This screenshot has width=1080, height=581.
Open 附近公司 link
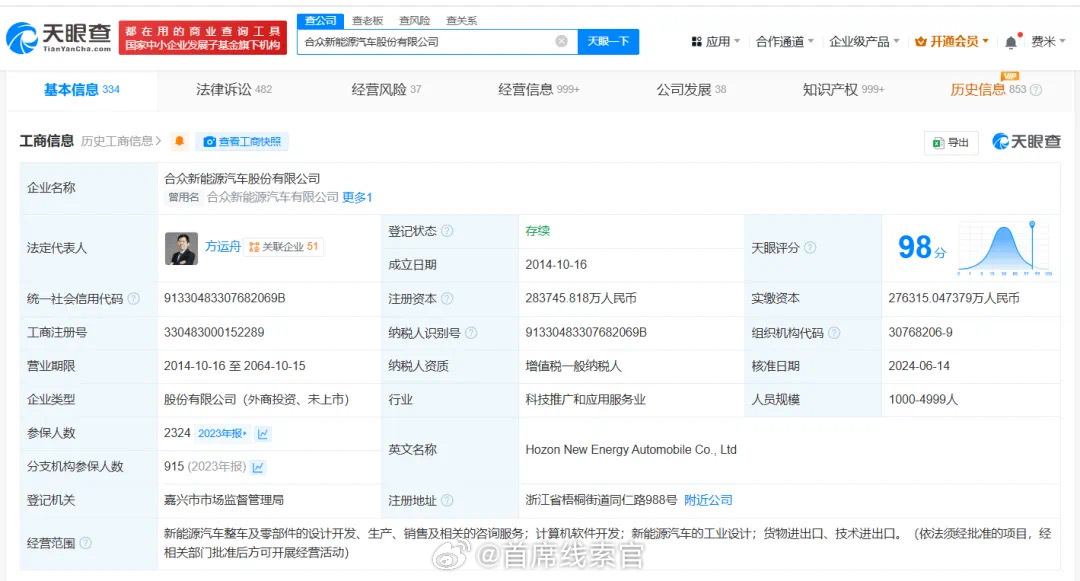point(708,500)
